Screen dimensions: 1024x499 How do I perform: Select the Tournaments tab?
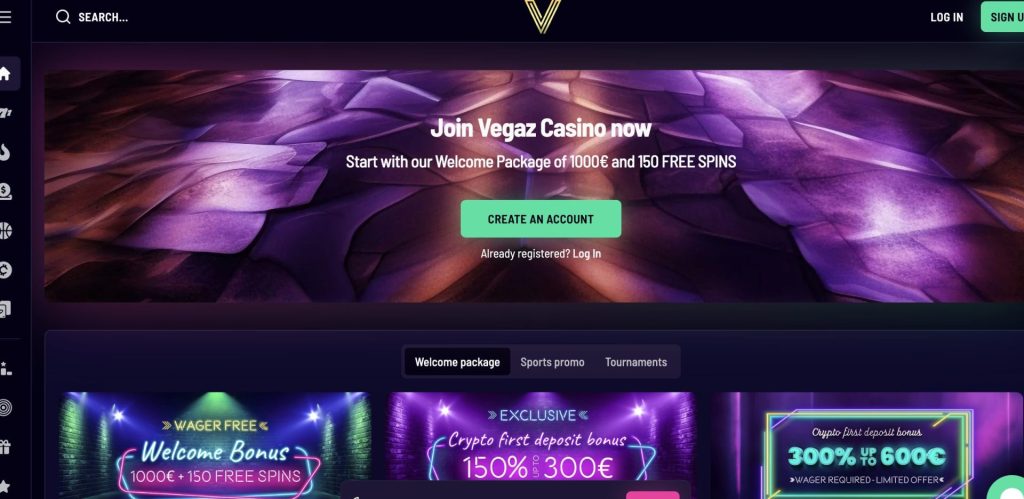pos(636,362)
